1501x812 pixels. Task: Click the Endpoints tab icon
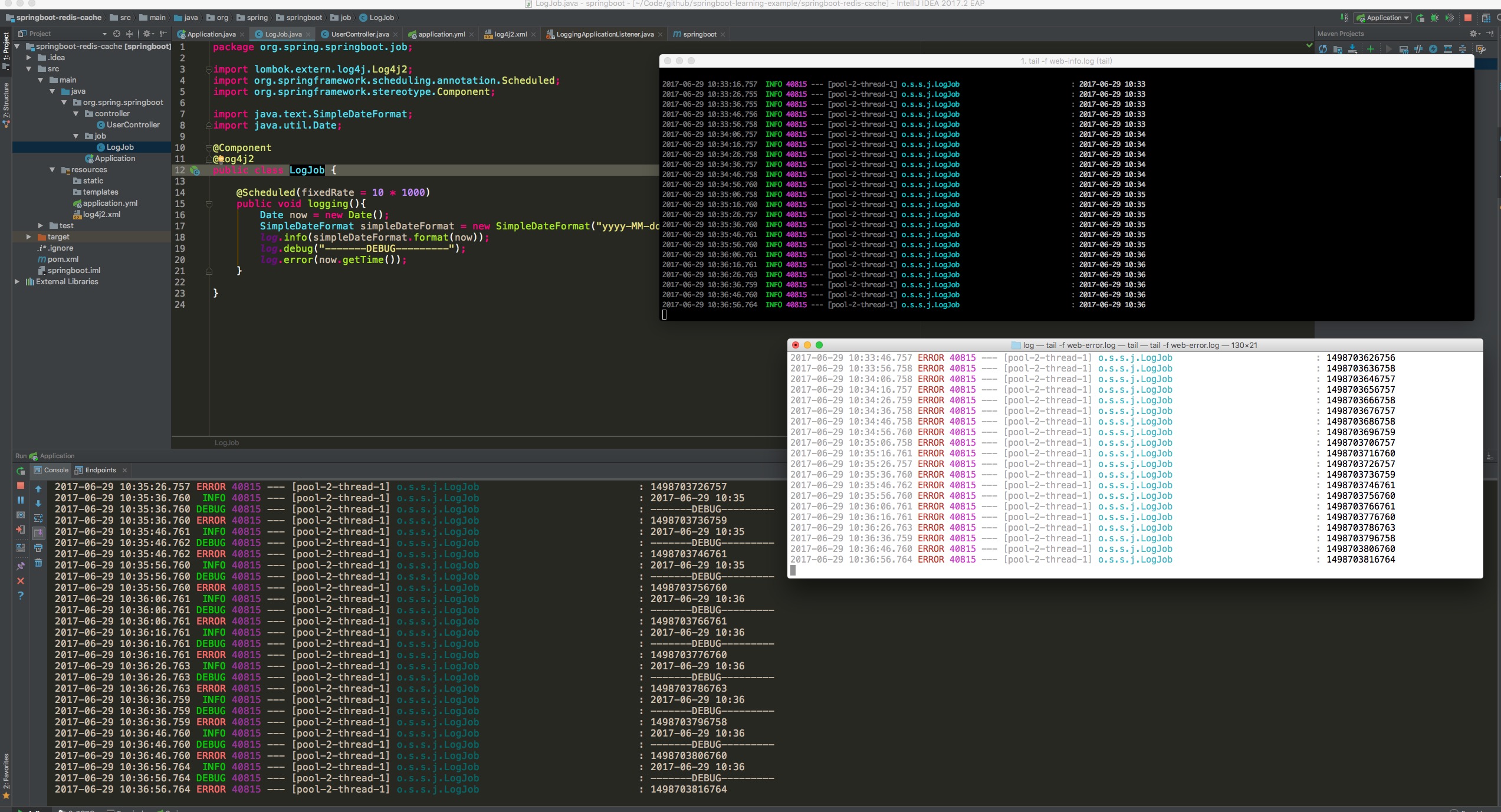(98, 470)
